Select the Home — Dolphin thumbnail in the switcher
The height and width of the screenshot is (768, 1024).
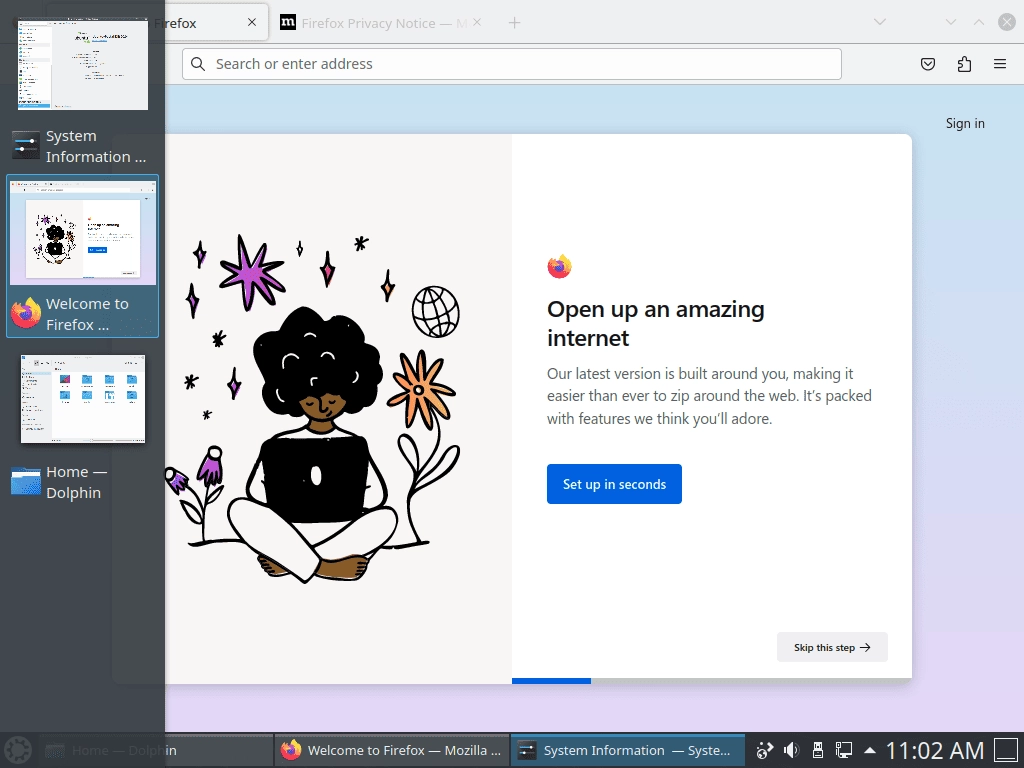click(83, 399)
